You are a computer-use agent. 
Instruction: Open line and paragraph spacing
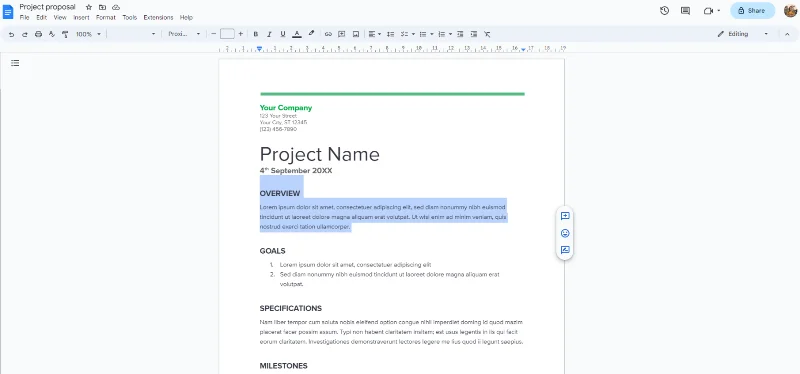(x=390, y=34)
